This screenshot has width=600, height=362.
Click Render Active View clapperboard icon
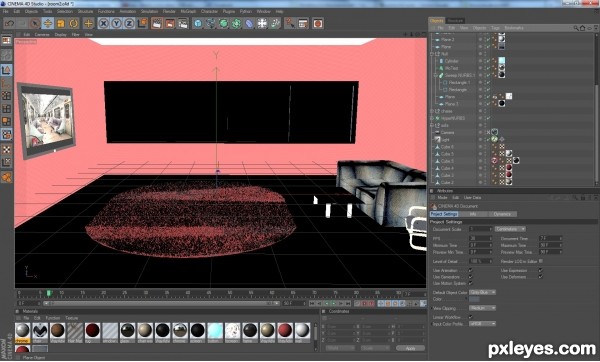157,24
